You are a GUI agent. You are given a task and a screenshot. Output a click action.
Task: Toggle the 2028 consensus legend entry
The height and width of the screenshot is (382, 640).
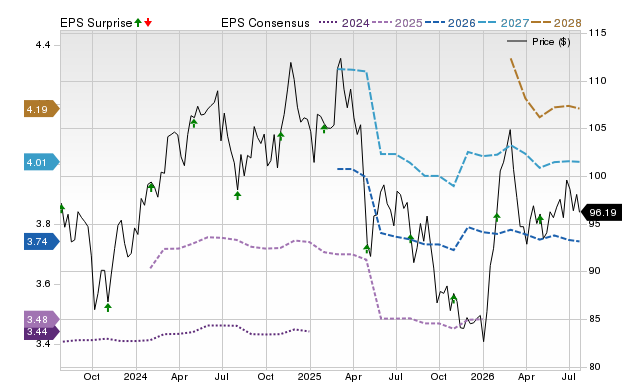point(556,23)
